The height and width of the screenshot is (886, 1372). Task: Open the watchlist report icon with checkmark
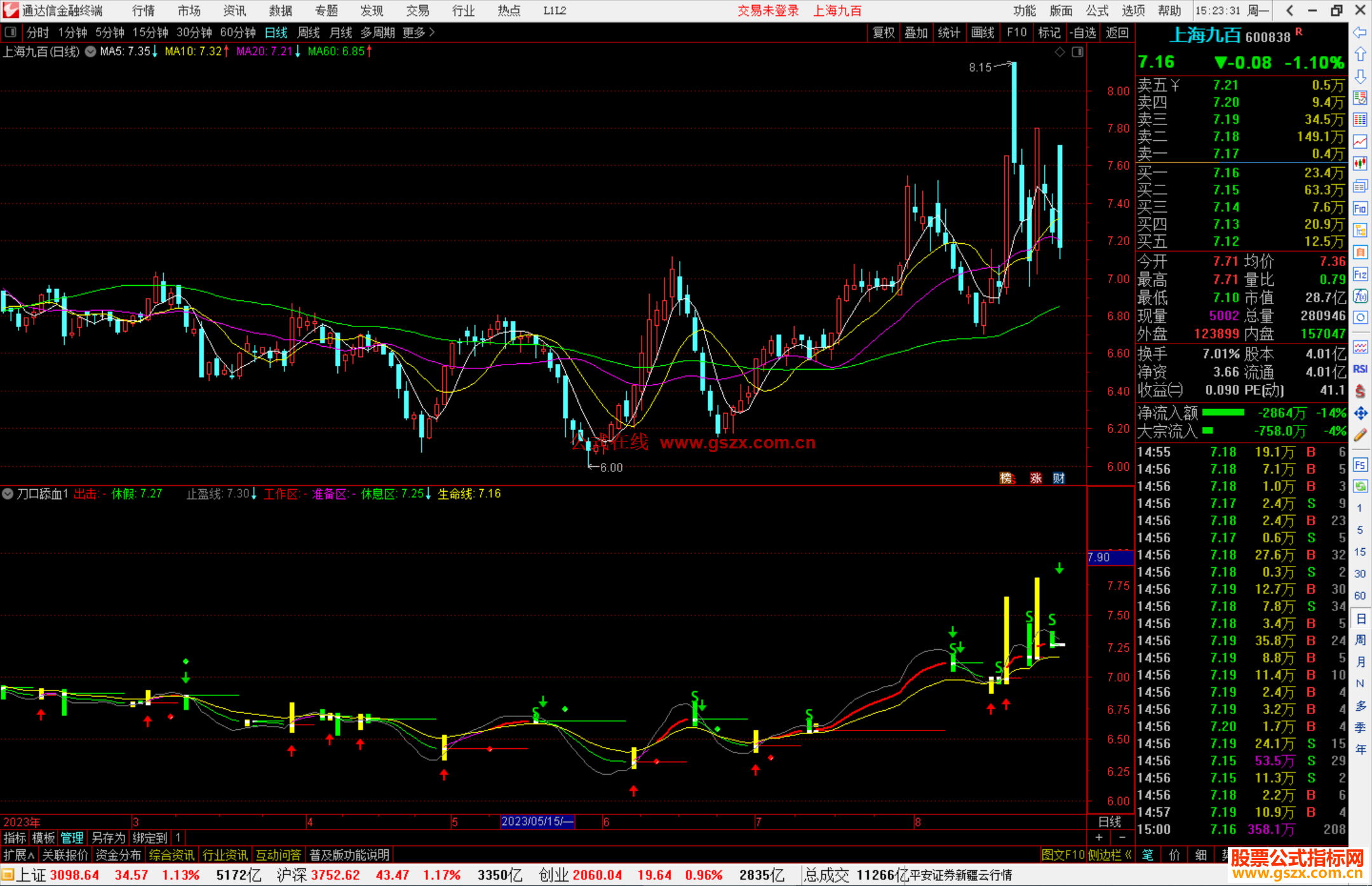[1360, 98]
